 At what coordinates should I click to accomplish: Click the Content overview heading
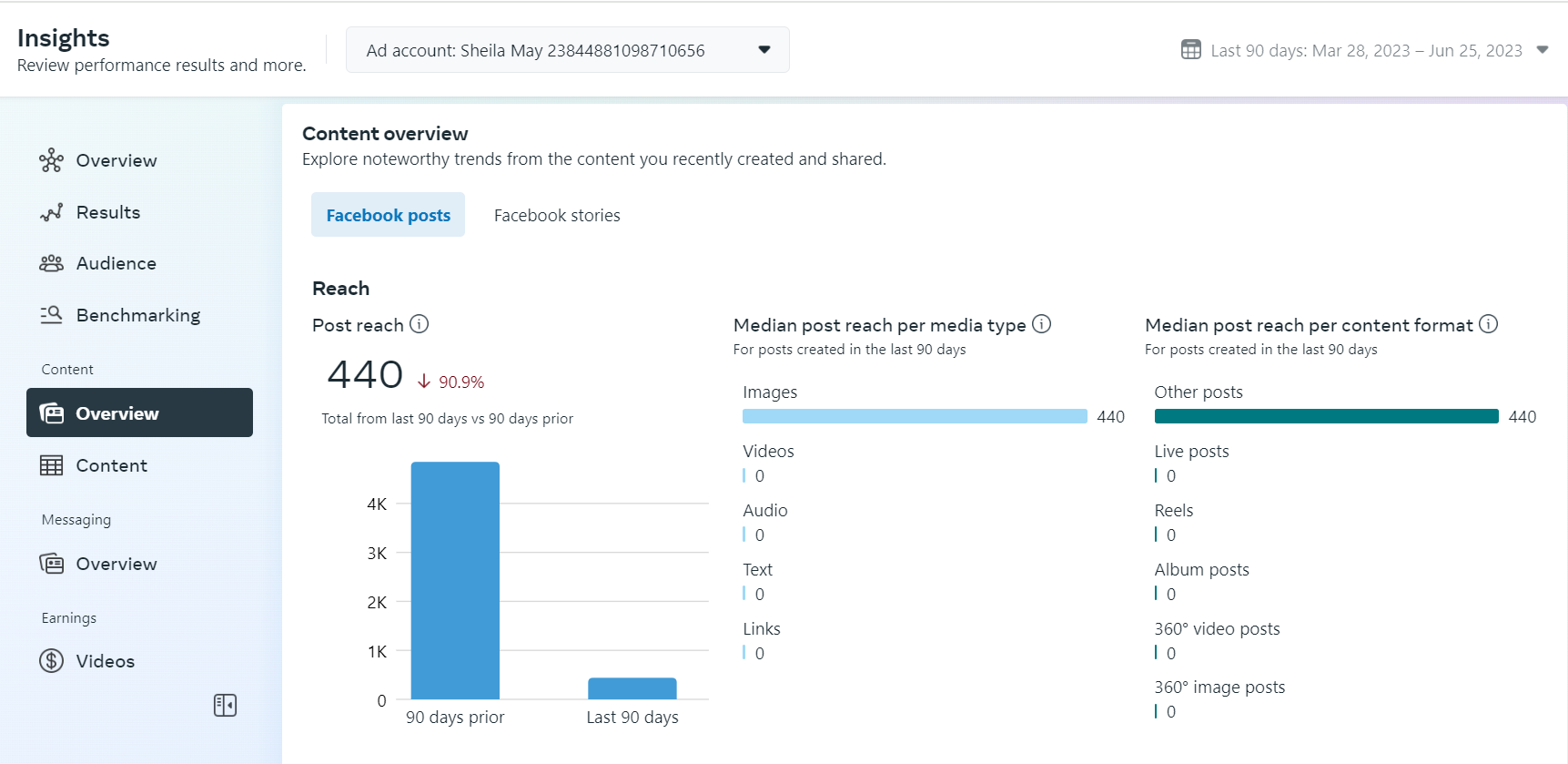click(x=385, y=134)
